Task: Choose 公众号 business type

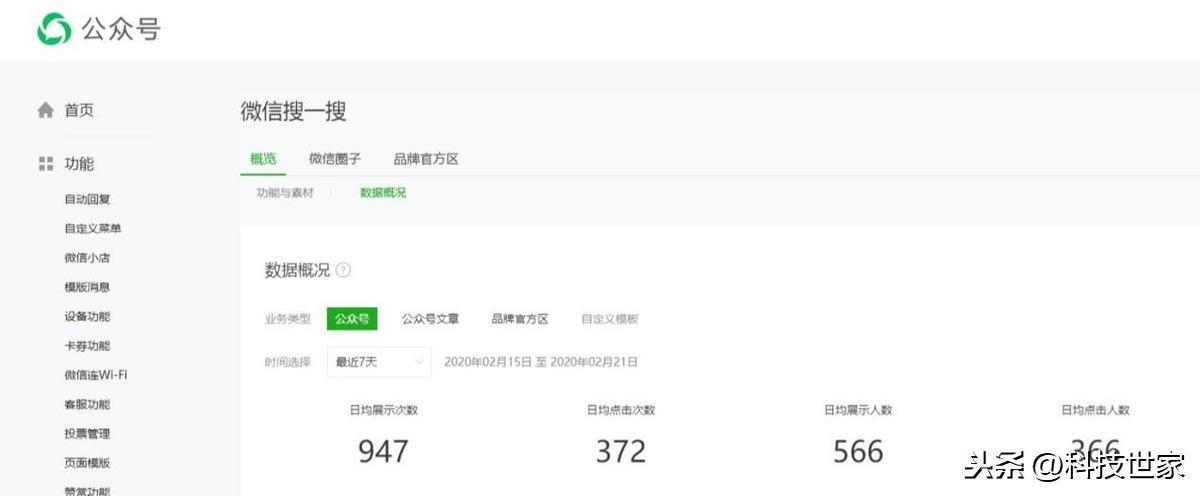Action: 352,319
